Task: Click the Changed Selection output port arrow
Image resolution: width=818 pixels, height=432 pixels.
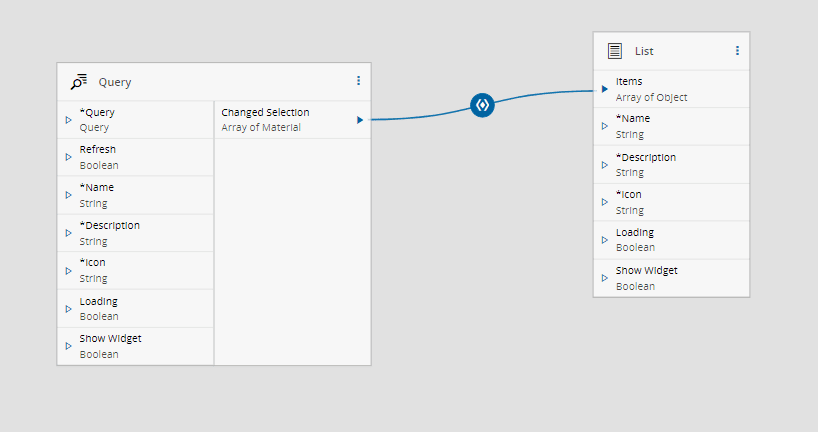Action: (360, 120)
